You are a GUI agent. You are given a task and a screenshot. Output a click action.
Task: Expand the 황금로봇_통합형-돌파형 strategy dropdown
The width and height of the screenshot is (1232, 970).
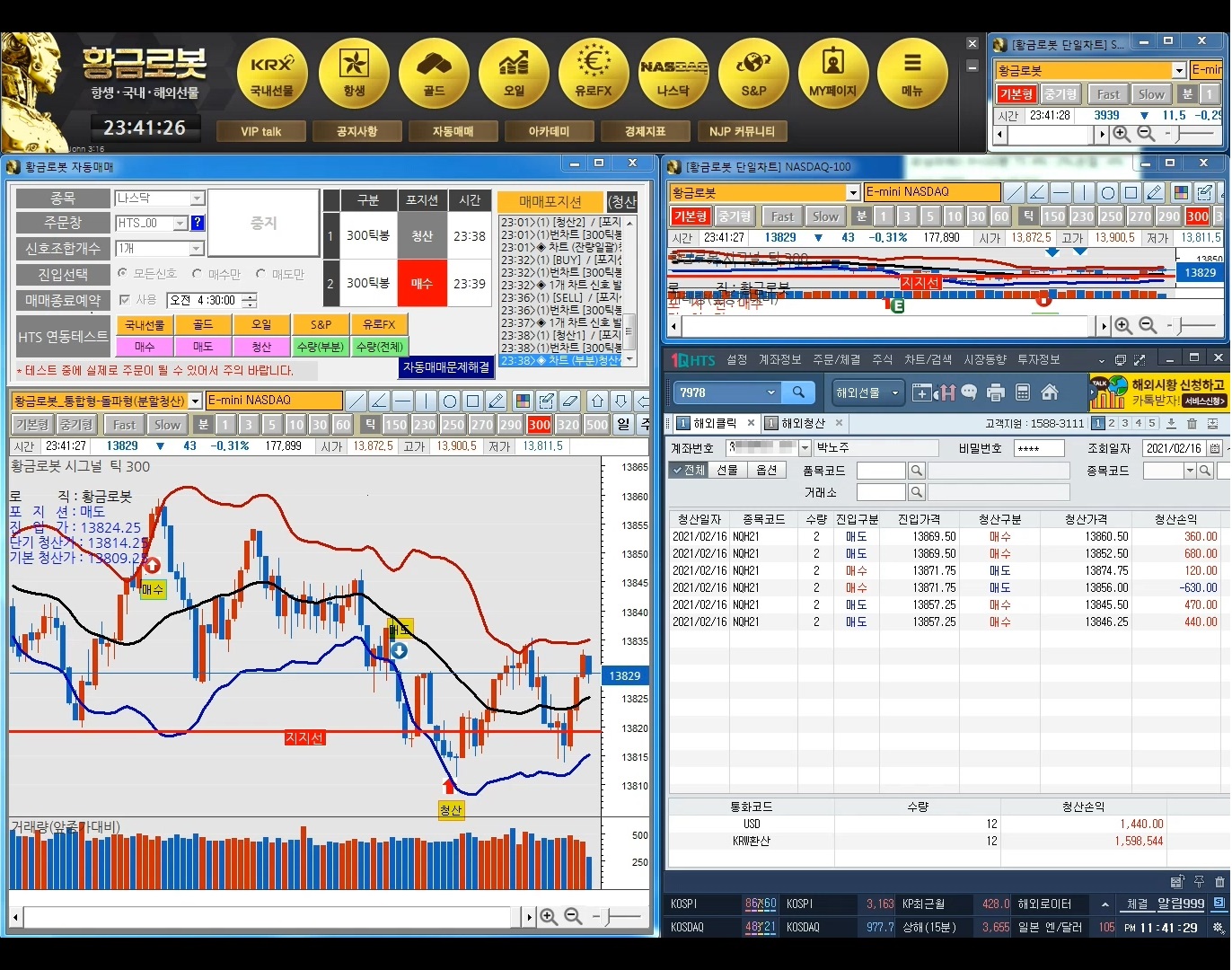pos(196,401)
